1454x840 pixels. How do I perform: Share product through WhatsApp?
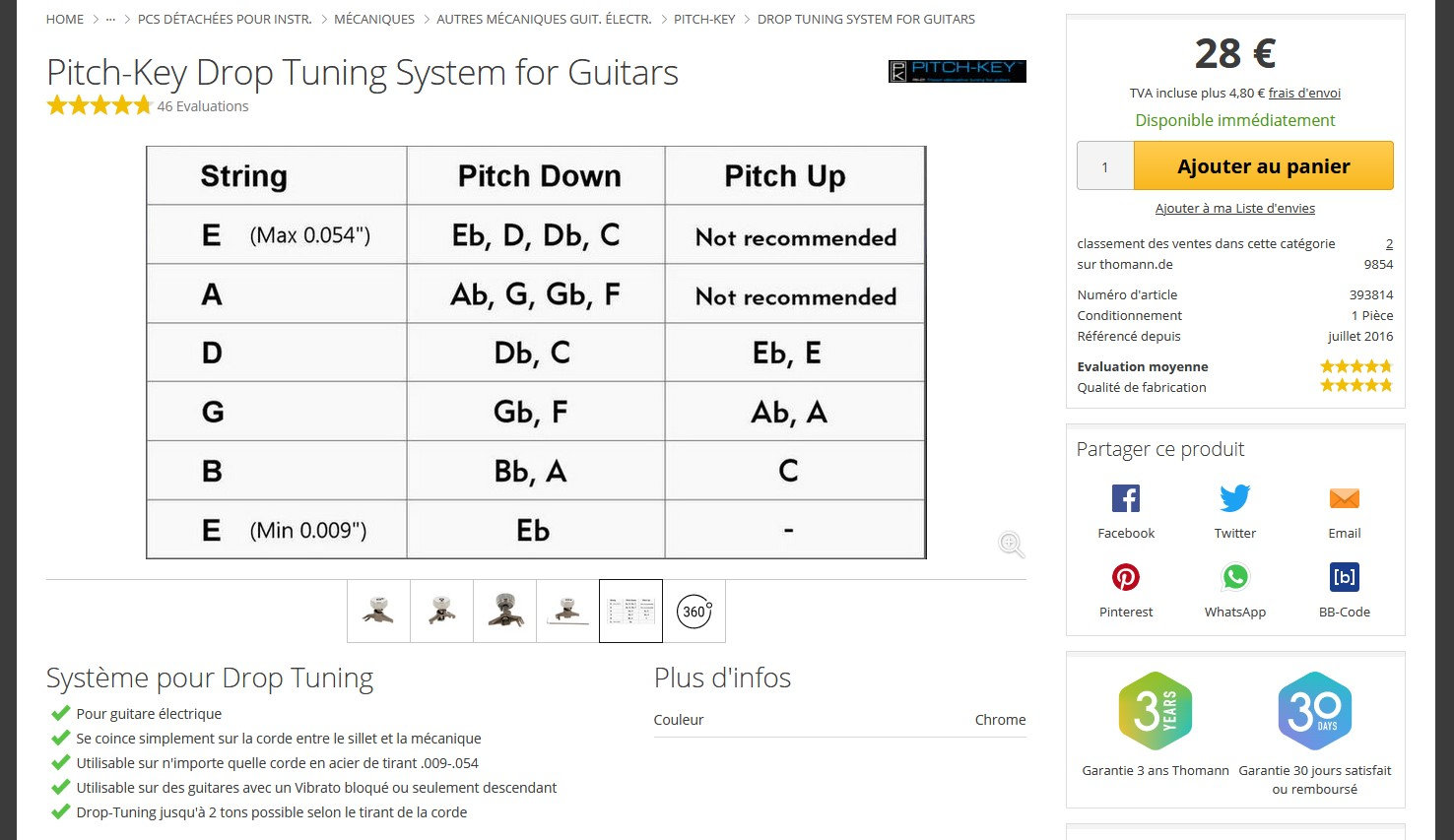1234,577
